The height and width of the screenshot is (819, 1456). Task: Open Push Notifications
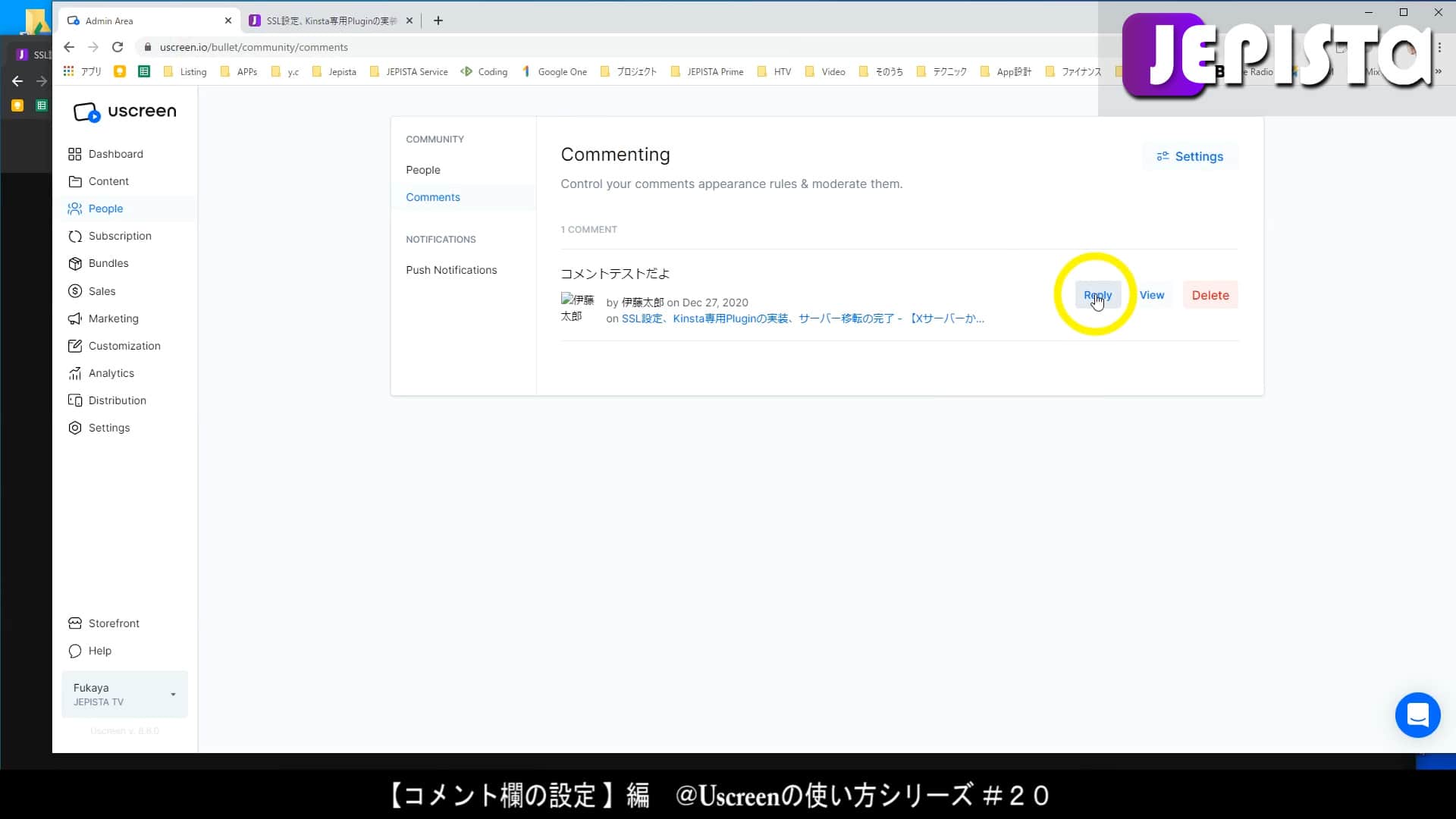(451, 270)
